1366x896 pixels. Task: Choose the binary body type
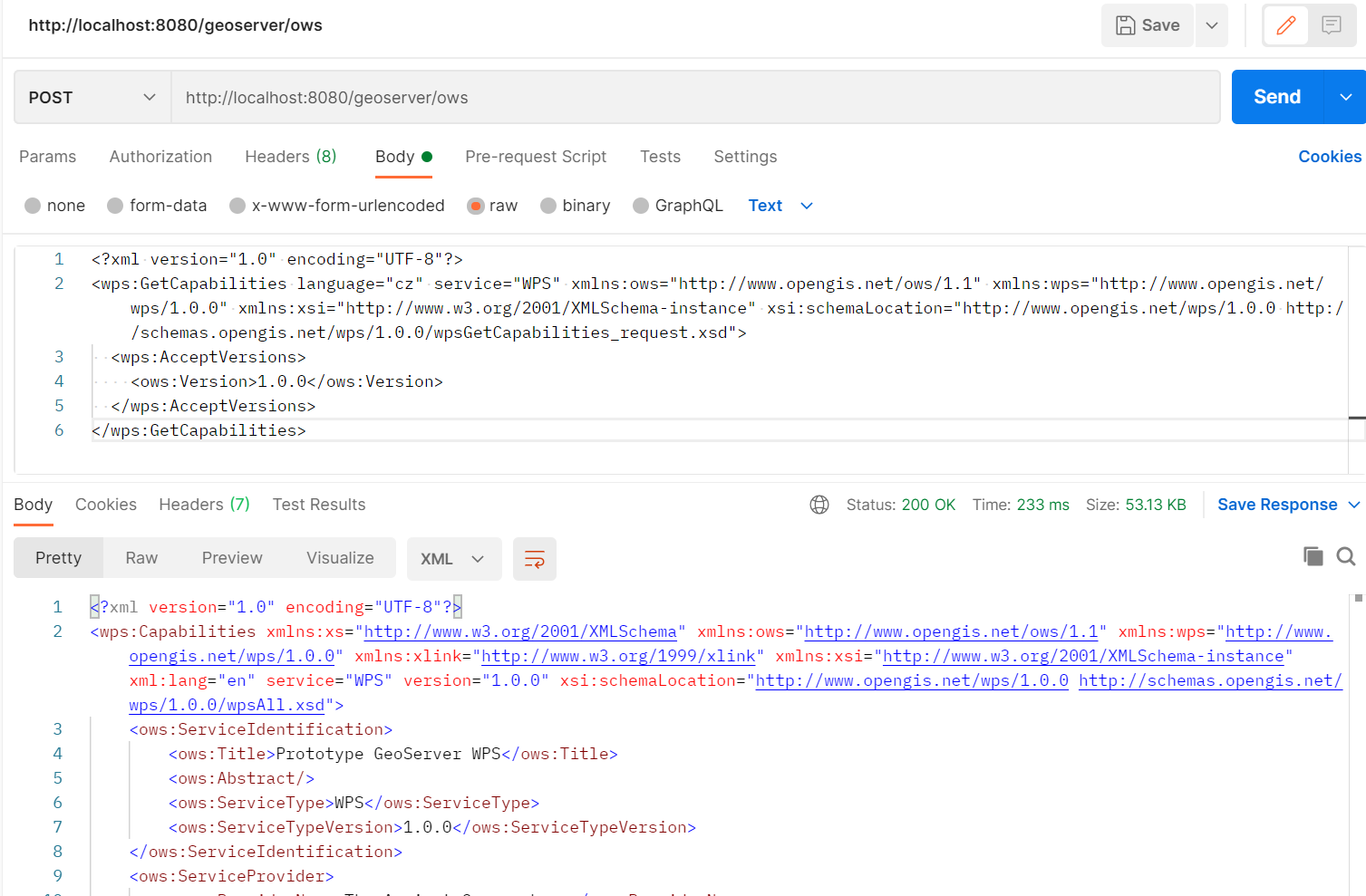[x=548, y=206]
